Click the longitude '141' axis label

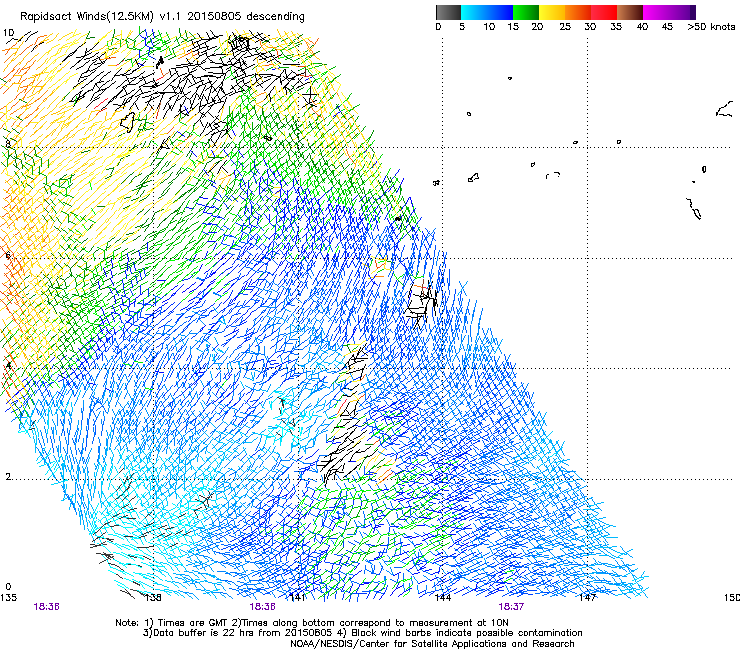297,598
